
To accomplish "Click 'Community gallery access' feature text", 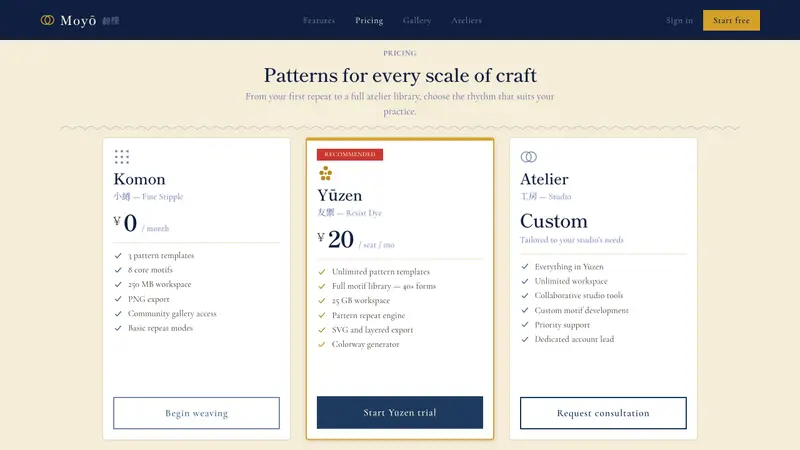I will [172, 313].
